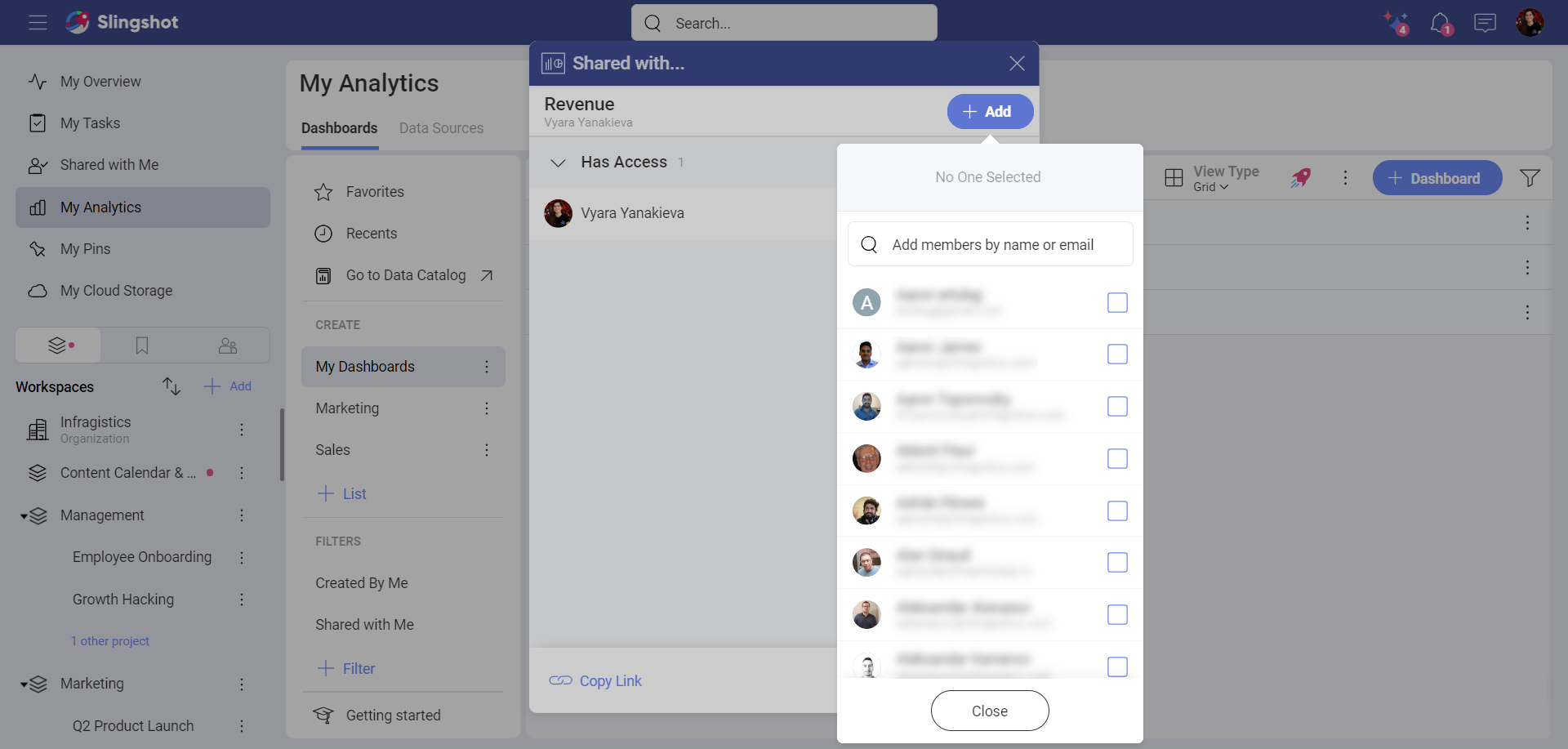The height and width of the screenshot is (749, 1568).
Task: Open the user profile avatar
Action: click(x=1530, y=22)
